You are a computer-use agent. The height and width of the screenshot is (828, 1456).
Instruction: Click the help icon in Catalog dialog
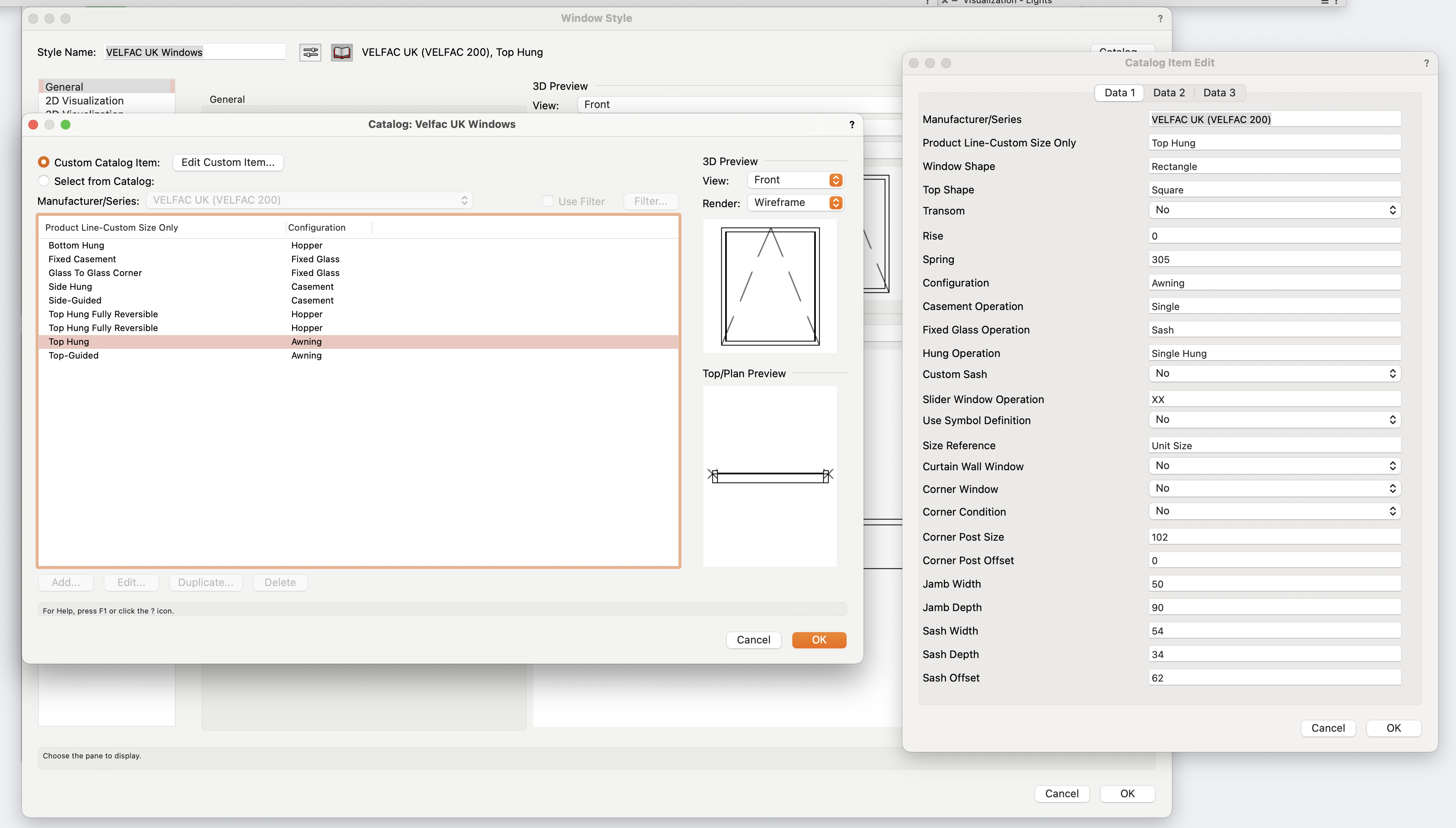point(851,125)
